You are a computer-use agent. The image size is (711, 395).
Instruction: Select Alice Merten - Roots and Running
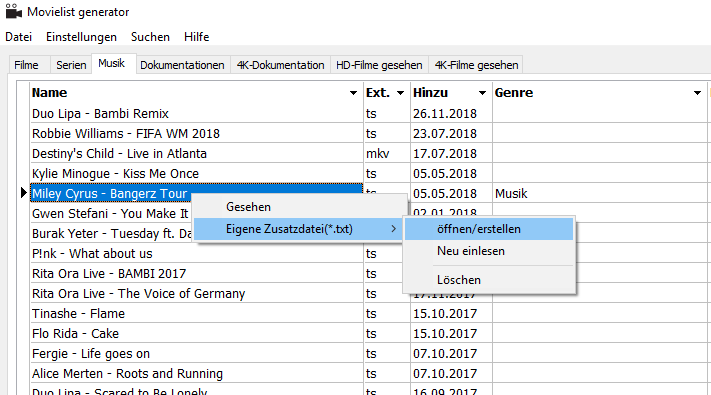point(197,373)
